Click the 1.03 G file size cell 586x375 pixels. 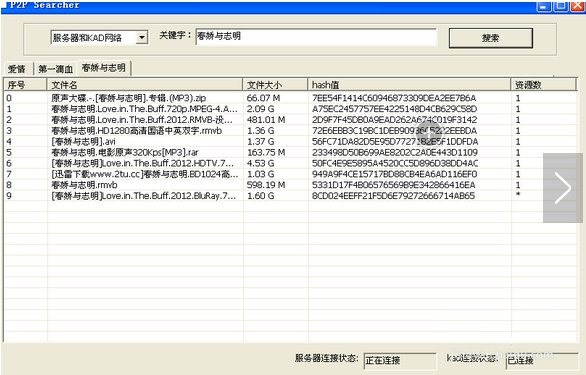point(260,174)
